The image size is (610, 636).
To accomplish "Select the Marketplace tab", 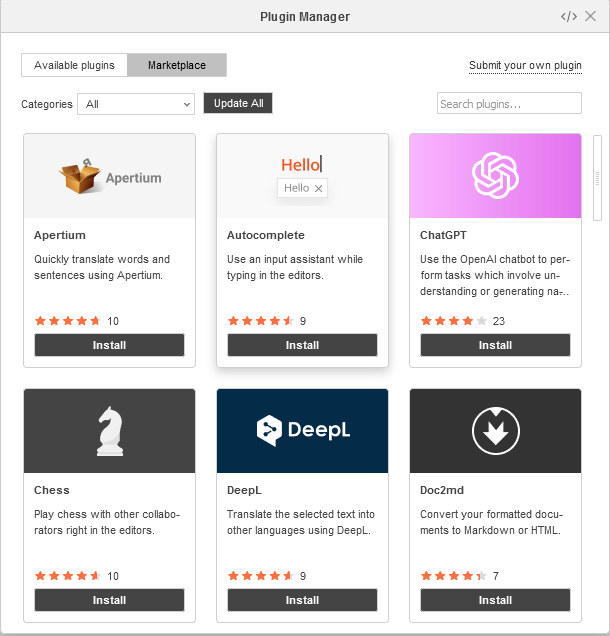I will (x=177, y=65).
